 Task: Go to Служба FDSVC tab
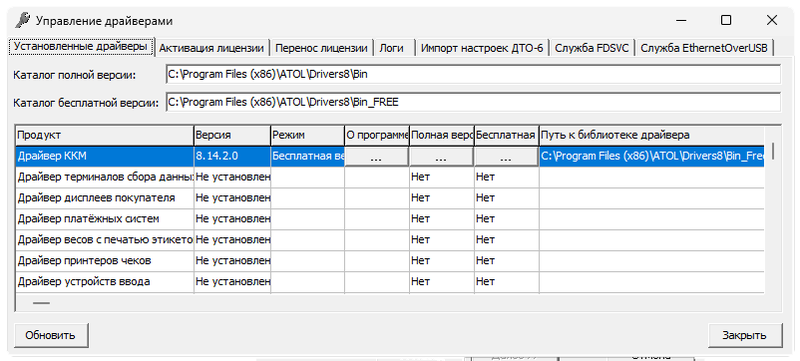coord(592,48)
